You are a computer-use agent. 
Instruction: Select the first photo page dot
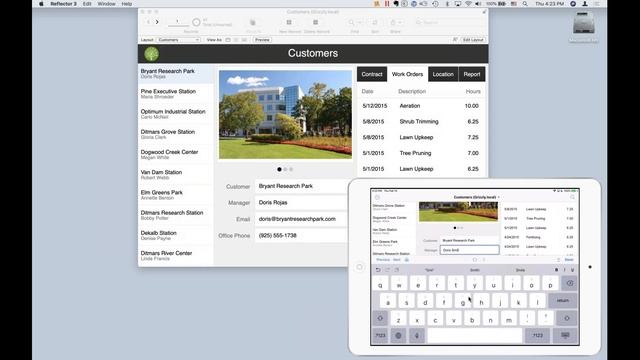(279, 169)
